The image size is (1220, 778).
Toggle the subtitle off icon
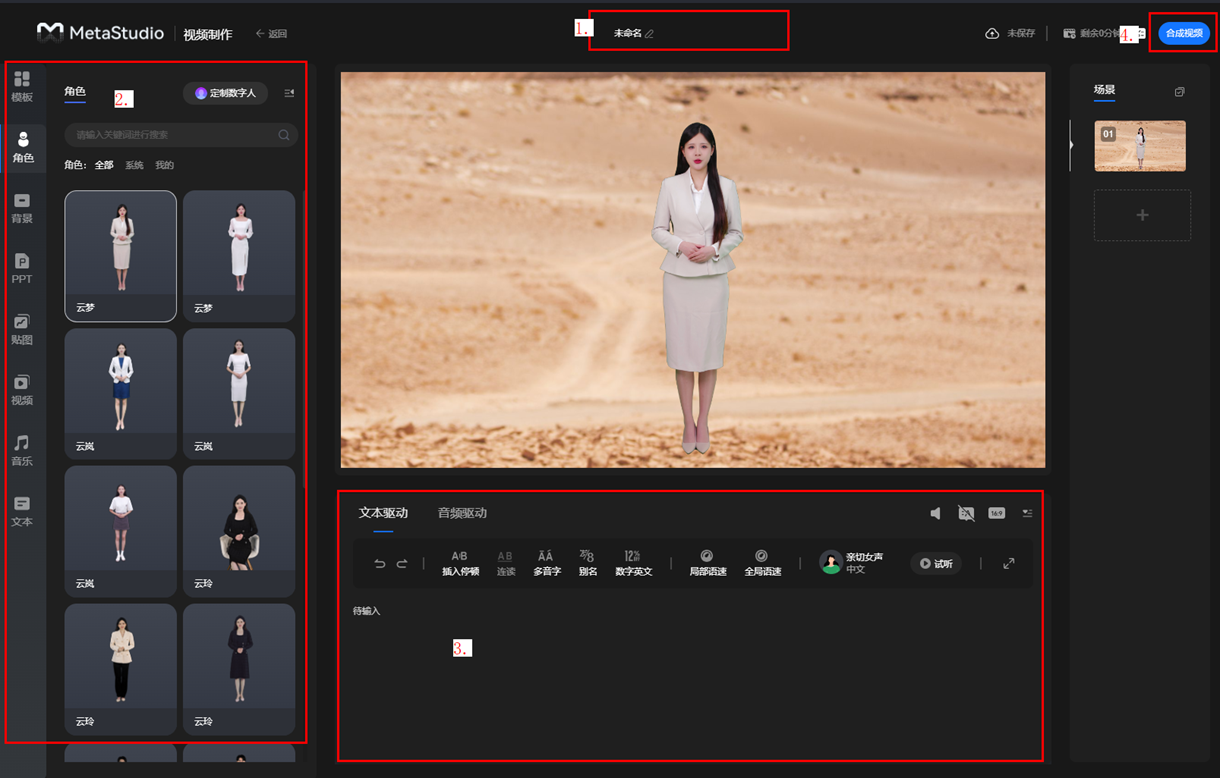pyautogui.click(x=966, y=513)
